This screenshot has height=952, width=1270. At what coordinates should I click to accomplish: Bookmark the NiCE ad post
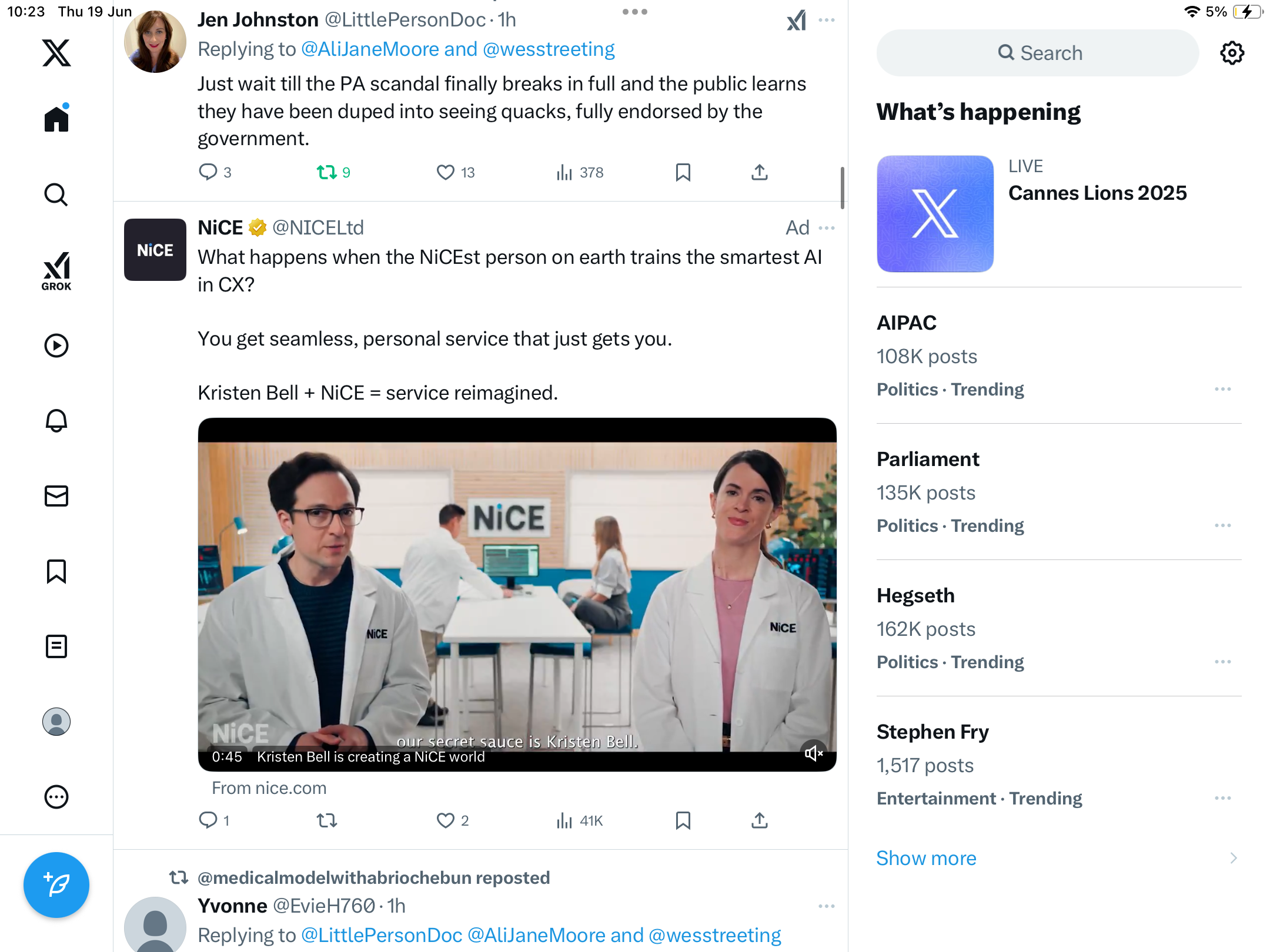[x=683, y=820]
